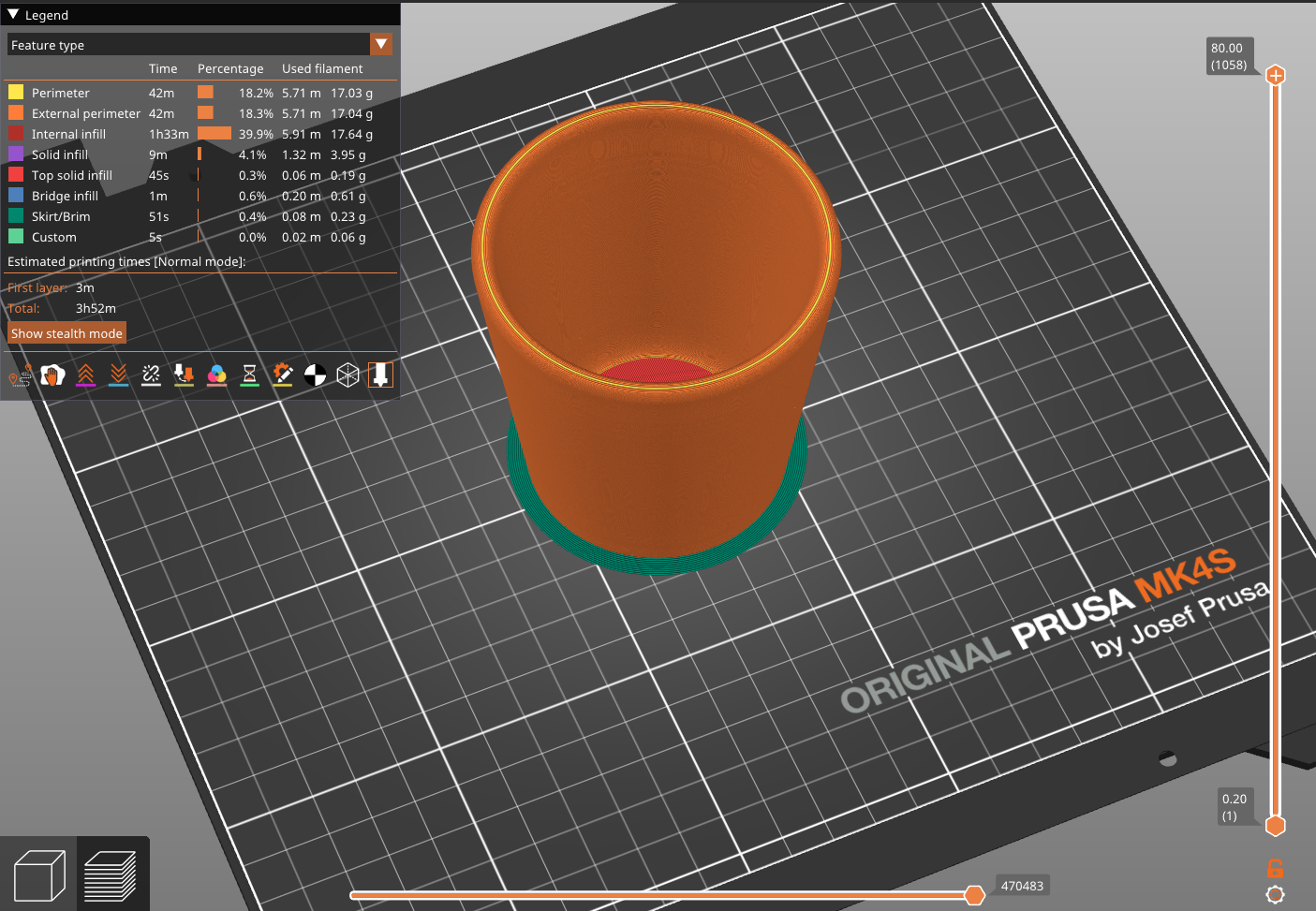Image resolution: width=1316 pixels, height=911 pixels.
Task: Toggle center of gravity marker icon
Action: (x=316, y=375)
